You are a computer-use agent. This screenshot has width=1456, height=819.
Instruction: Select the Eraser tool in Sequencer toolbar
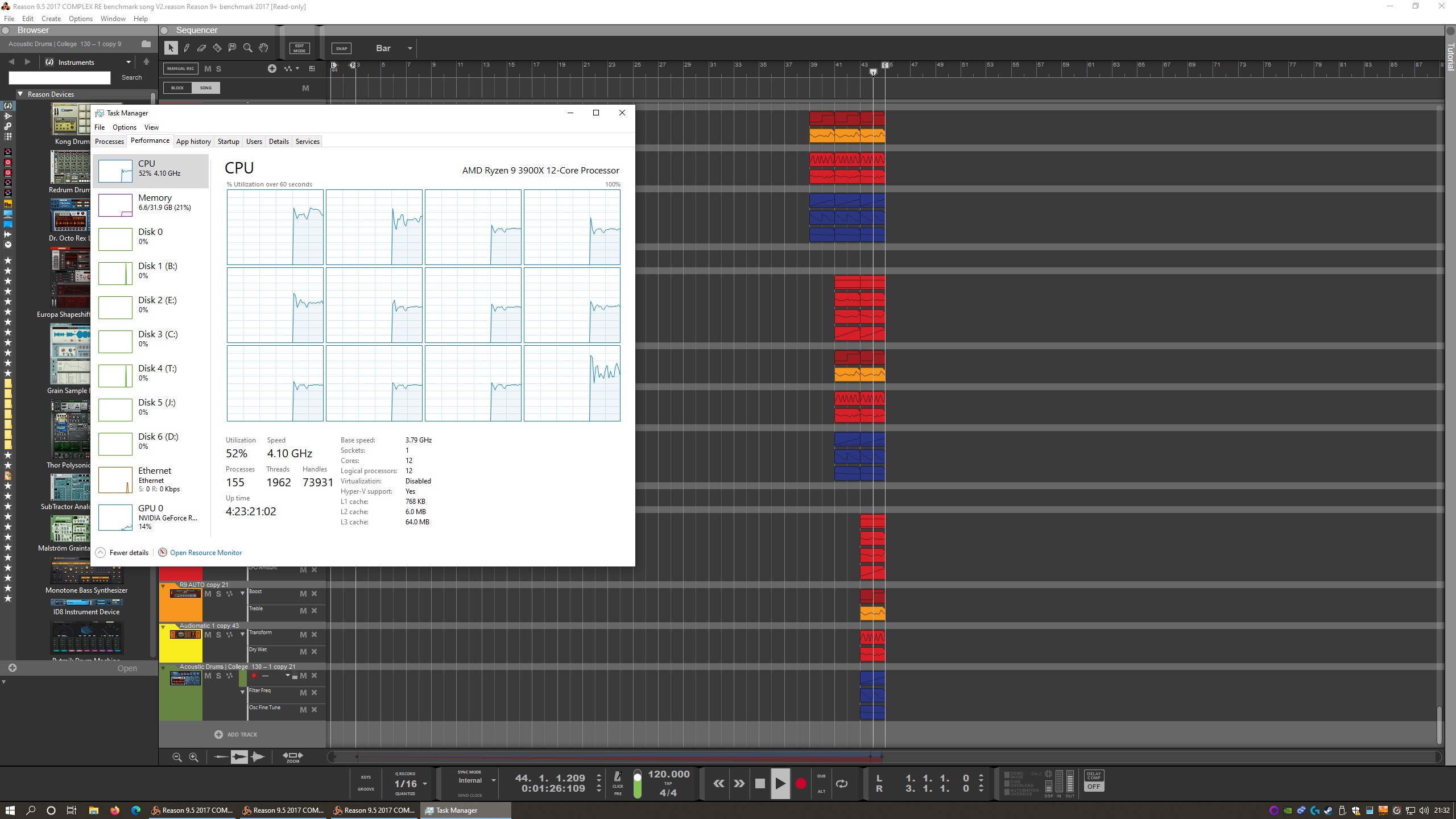(x=201, y=48)
